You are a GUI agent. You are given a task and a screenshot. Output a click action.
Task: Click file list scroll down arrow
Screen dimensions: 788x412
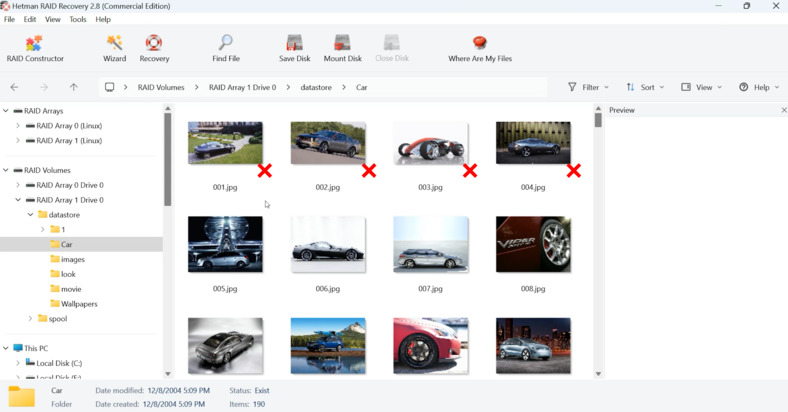click(x=598, y=374)
